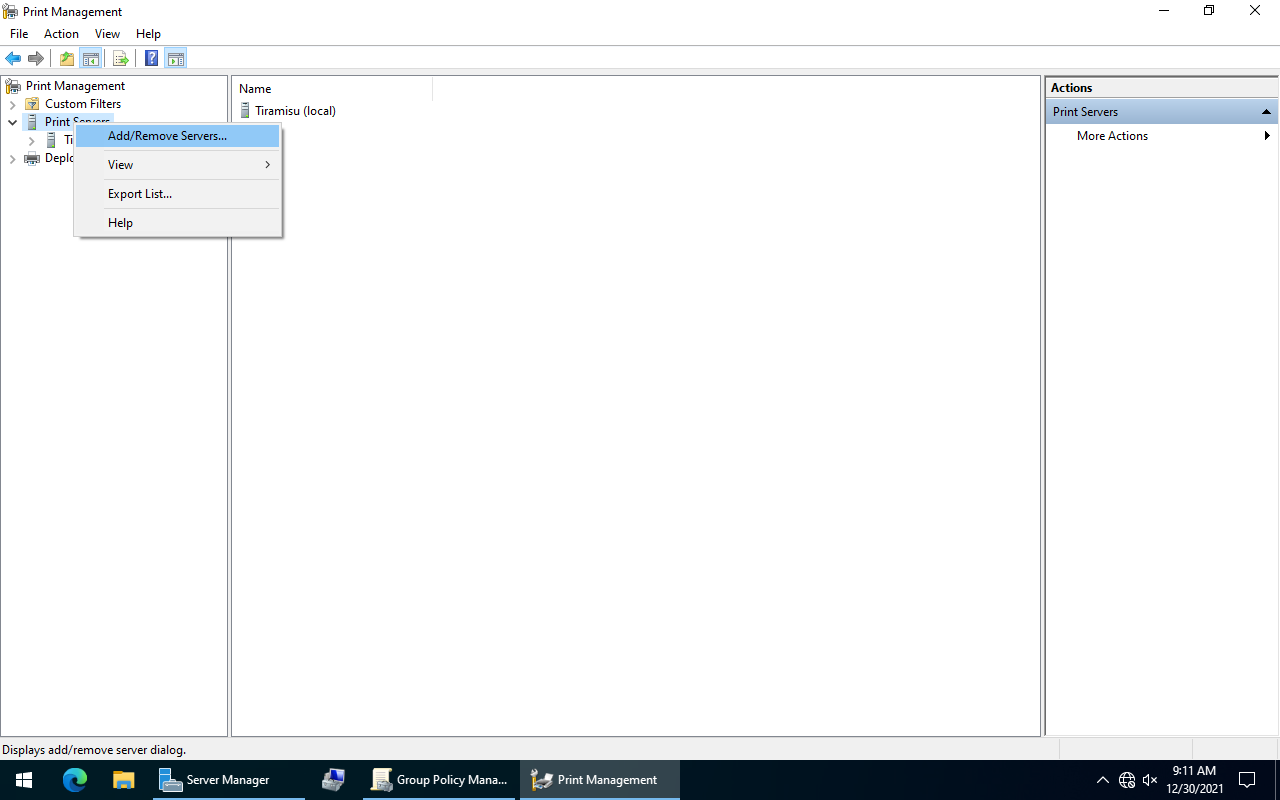This screenshot has height=800, width=1280.
Task: Expand the Deployed Printers node
Action: pos(13,158)
